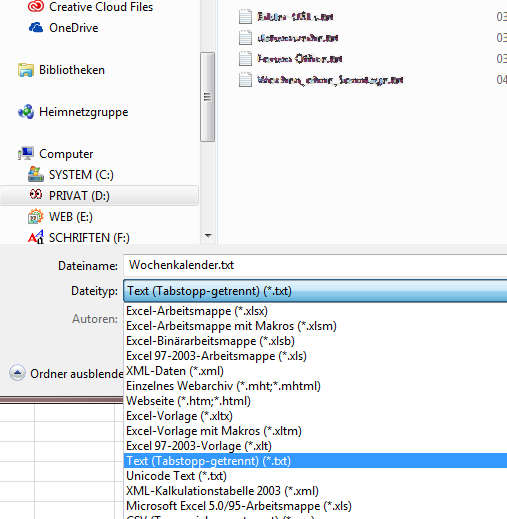The image size is (507, 519).
Task: Choose Unicode Text (*.txt) file type
Action: (315, 476)
